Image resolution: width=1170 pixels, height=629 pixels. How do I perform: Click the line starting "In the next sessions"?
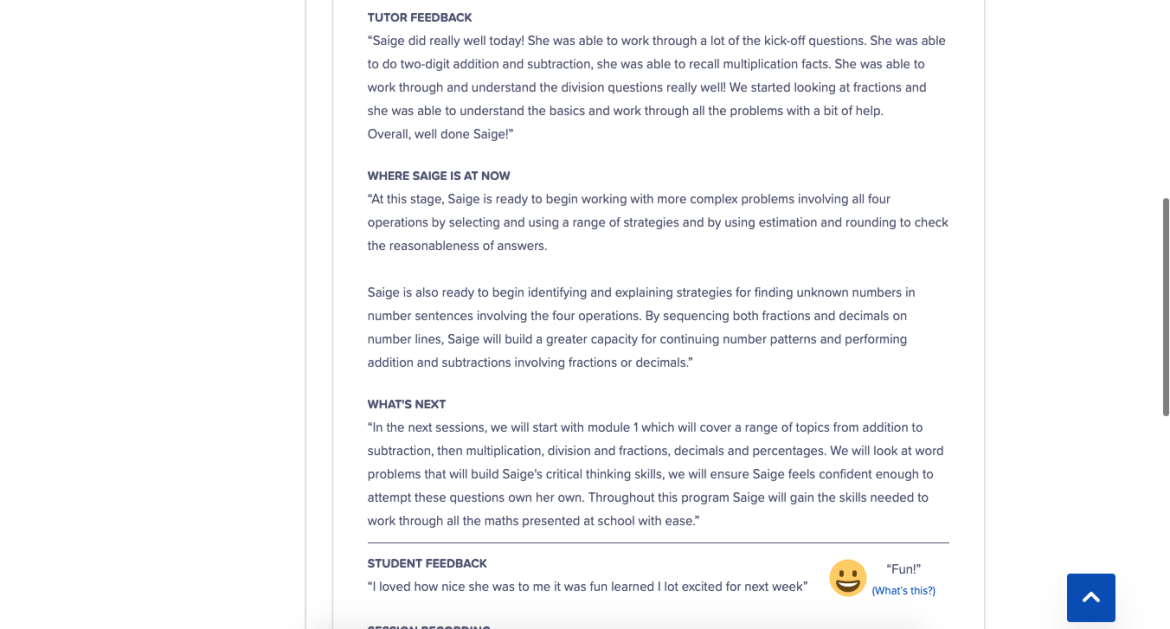pos(645,427)
